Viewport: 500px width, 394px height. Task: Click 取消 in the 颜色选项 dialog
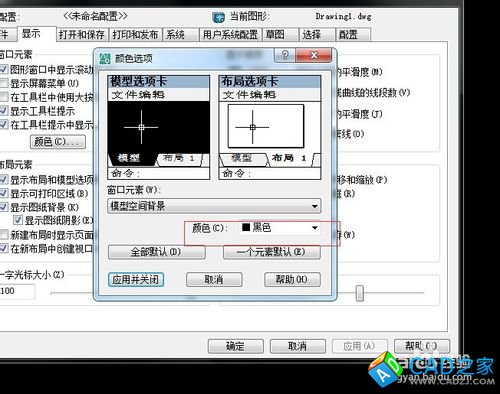(214, 280)
